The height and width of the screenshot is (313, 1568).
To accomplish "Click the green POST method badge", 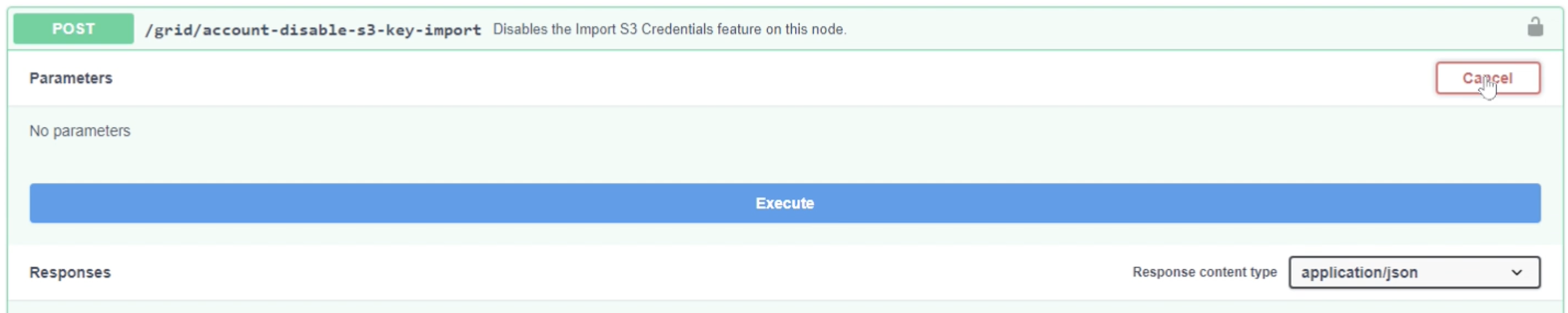I will [73, 29].
